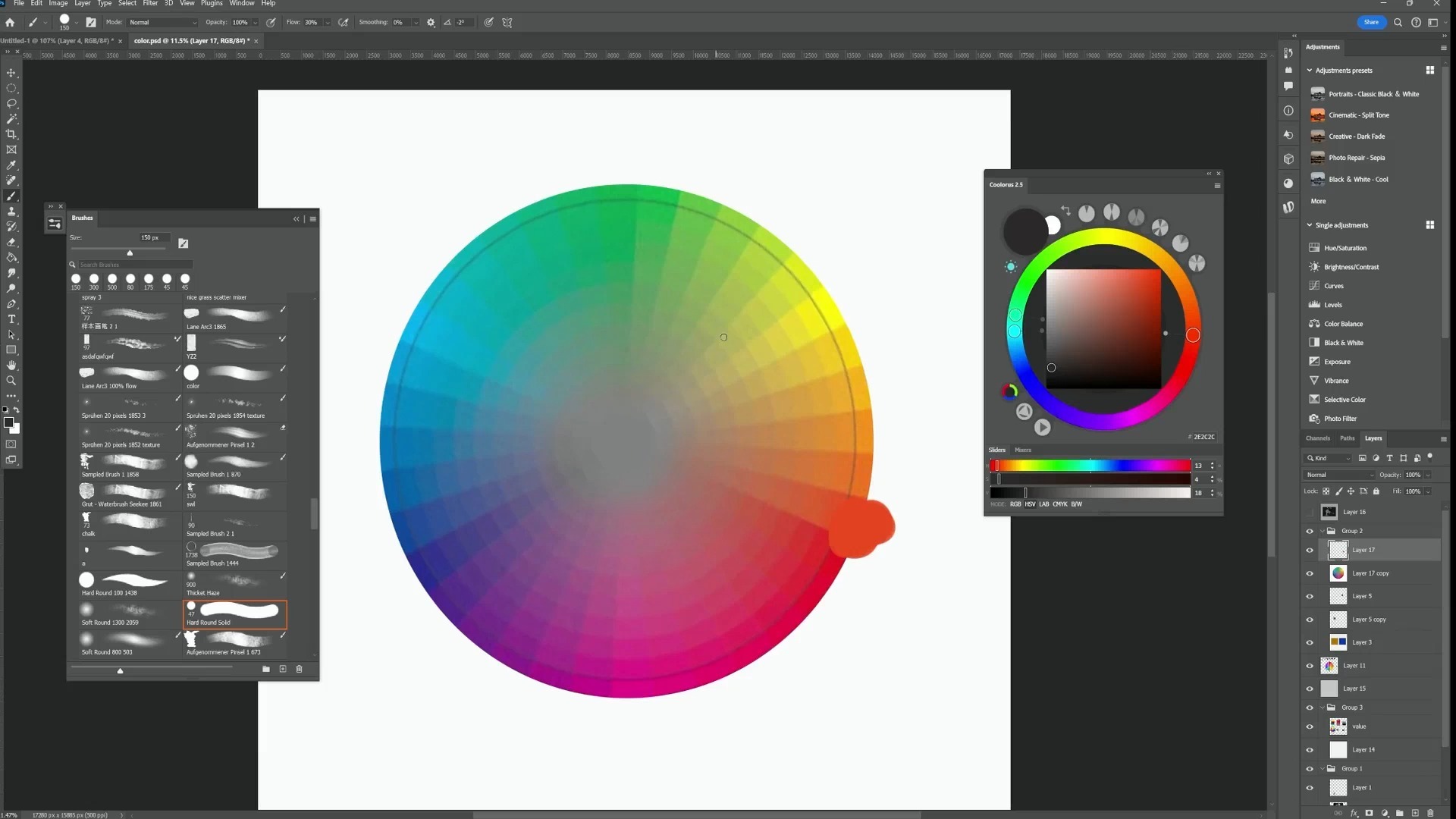Select the Zoom tool

(11, 381)
